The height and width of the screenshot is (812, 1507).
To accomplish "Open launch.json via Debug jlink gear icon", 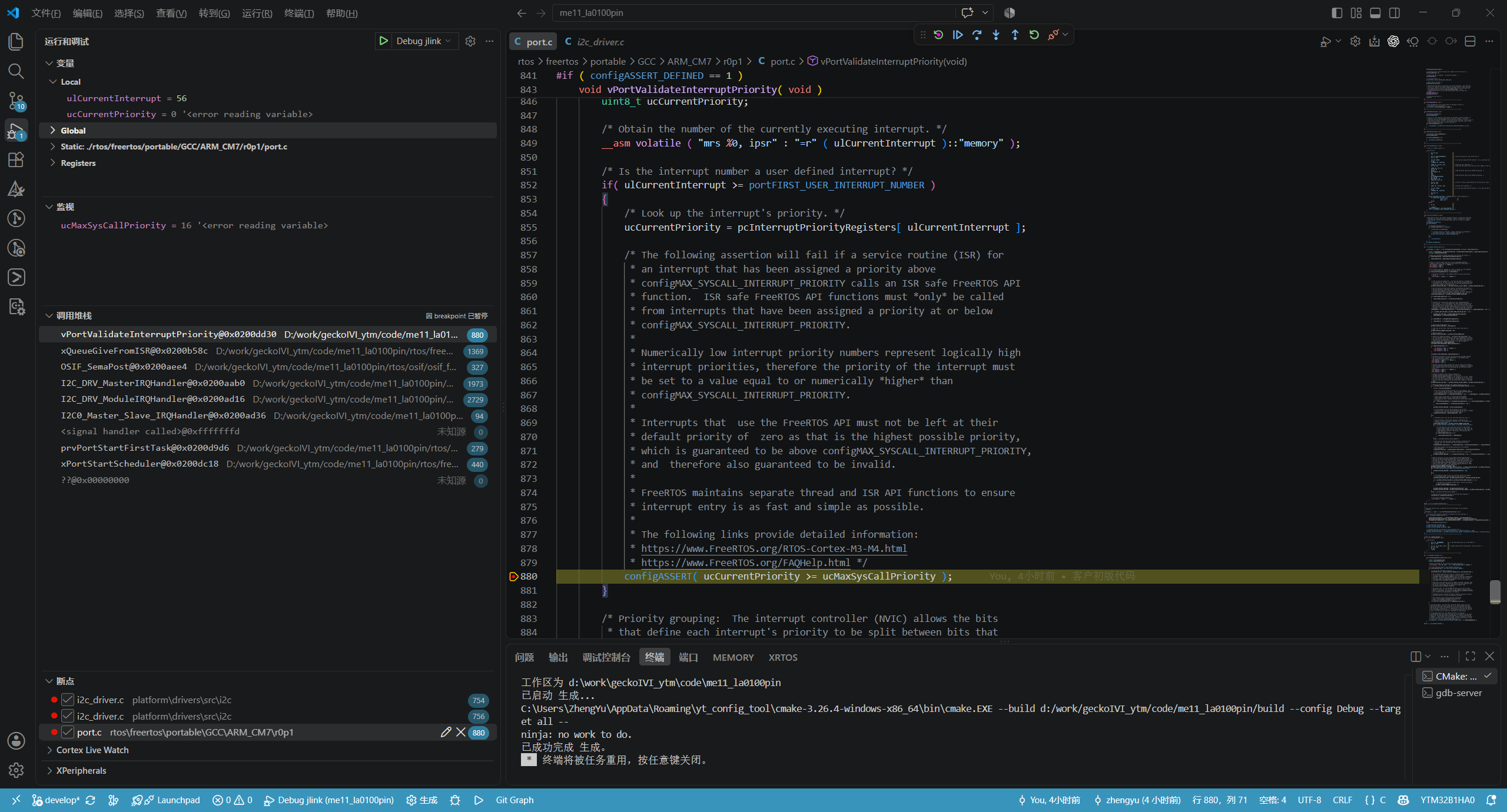I will (x=470, y=41).
